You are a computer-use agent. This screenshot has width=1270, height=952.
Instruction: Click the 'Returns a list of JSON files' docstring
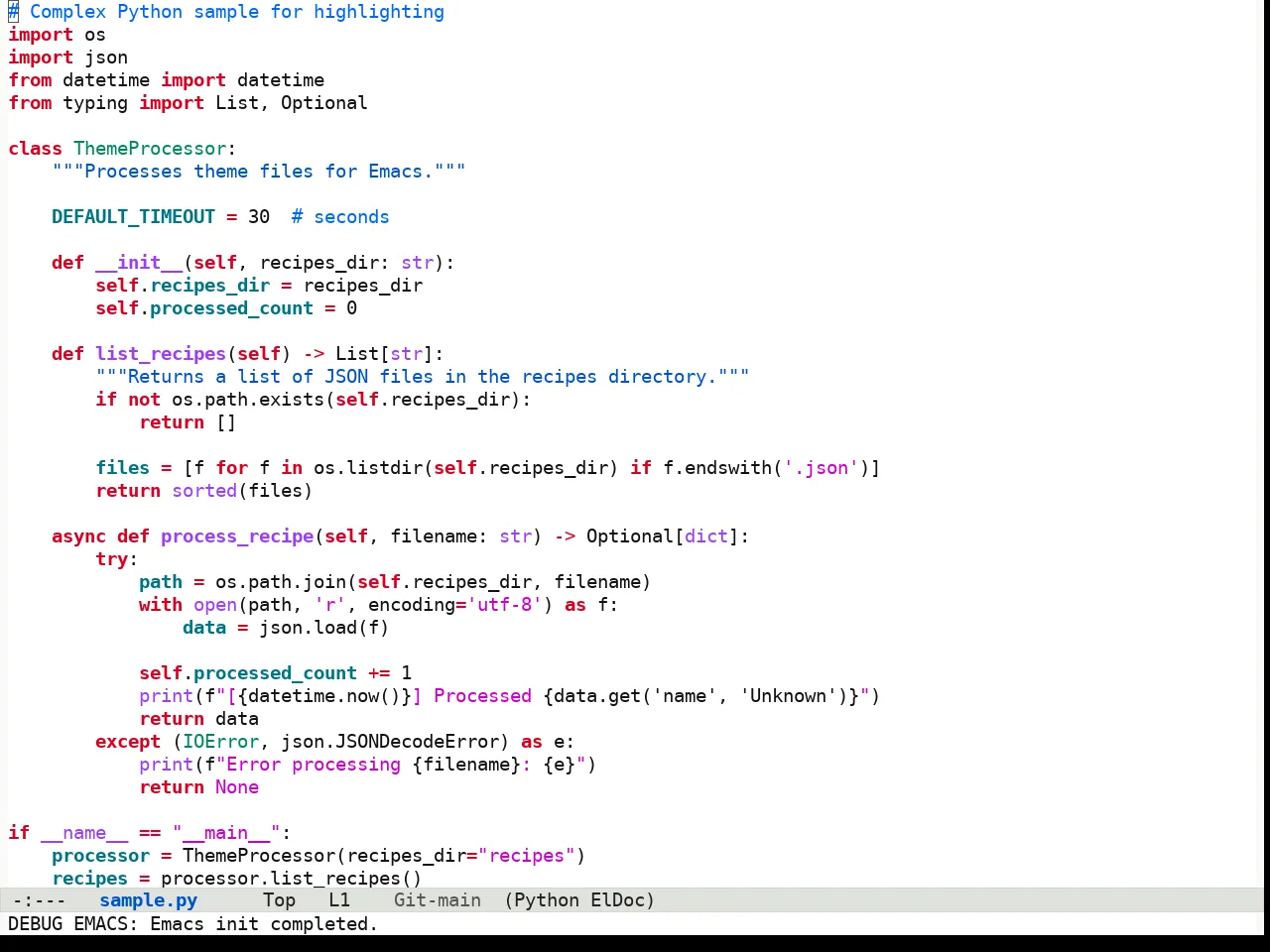coord(423,377)
